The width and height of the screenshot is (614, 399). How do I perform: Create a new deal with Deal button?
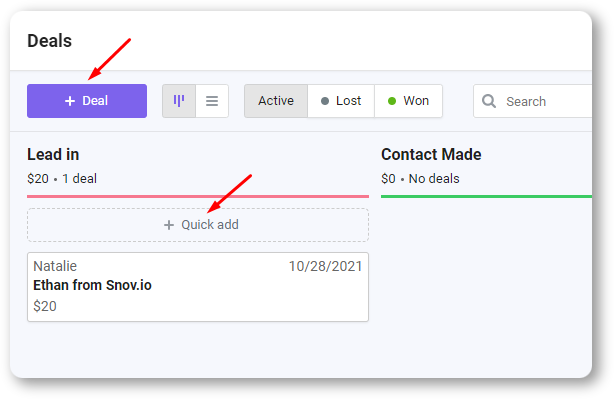pyautogui.click(x=87, y=101)
